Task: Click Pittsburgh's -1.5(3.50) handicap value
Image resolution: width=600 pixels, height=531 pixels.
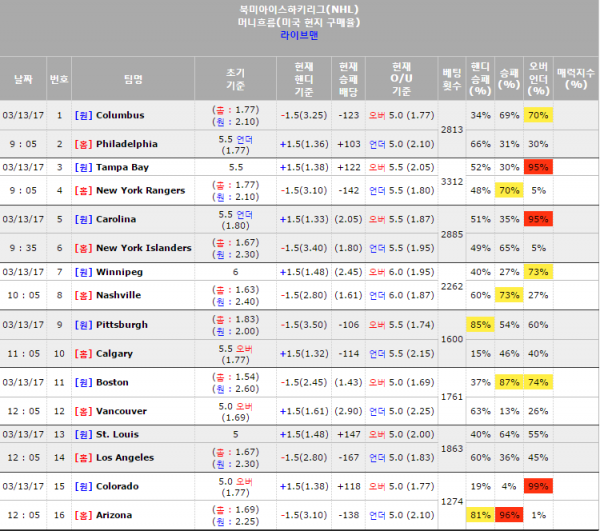Action: click(x=304, y=325)
